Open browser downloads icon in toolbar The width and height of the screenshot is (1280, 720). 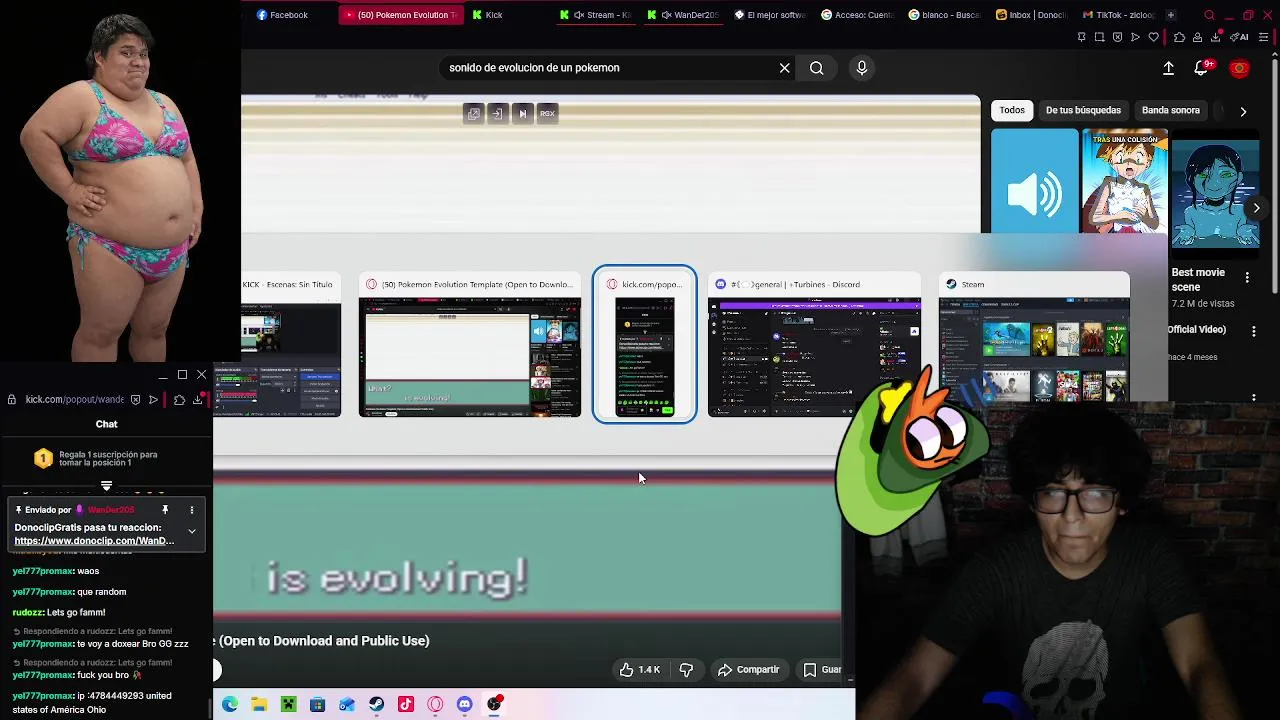pos(1216,37)
